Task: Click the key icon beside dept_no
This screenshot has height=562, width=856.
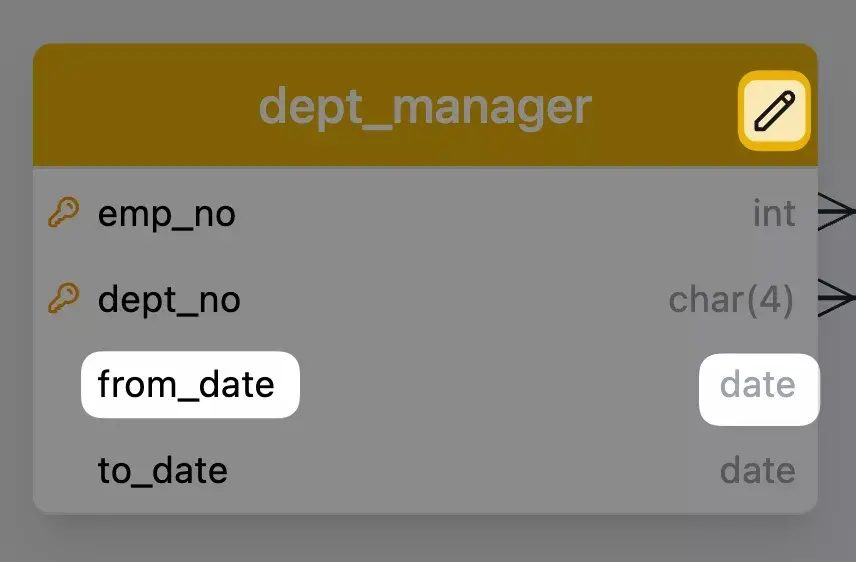Action: coord(63,298)
